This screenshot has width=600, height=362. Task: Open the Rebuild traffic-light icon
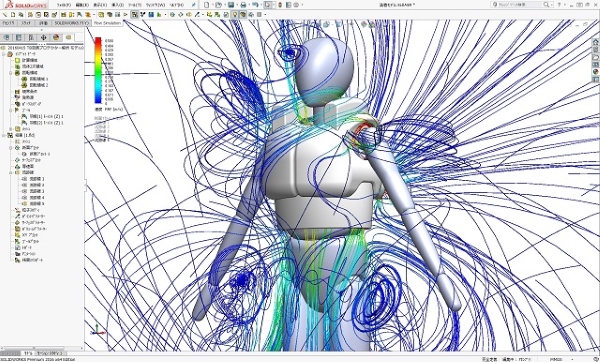(x=280, y=5)
